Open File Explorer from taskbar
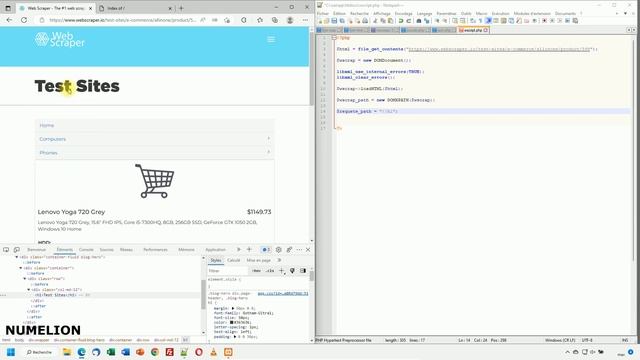640x360 pixels. (67, 352)
